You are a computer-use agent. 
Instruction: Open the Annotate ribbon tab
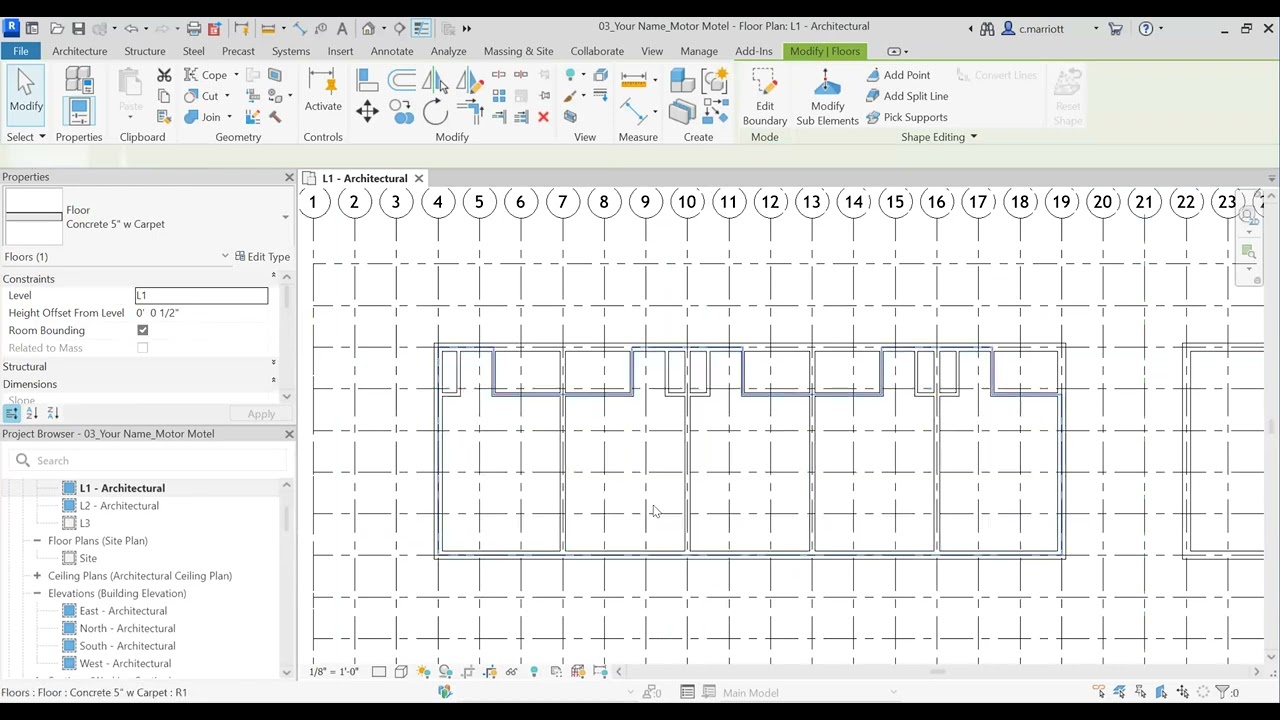[x=392, y=51]
